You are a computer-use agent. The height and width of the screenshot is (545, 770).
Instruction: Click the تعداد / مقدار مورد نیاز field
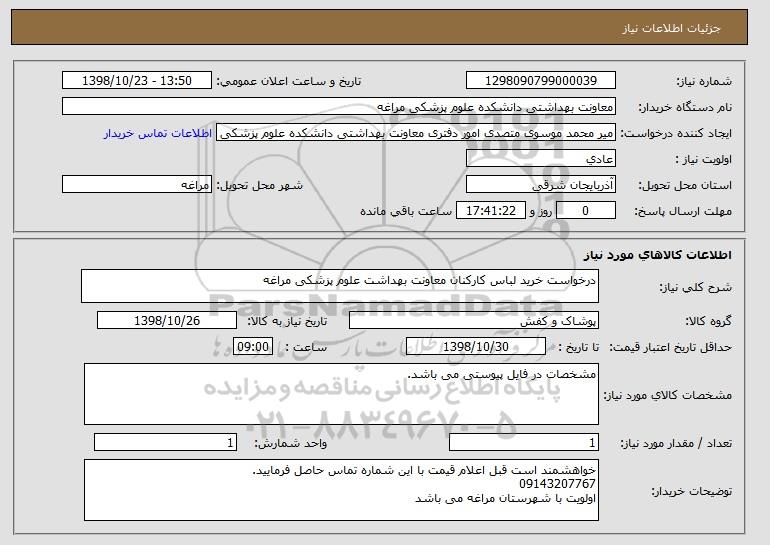pos(524,442)
